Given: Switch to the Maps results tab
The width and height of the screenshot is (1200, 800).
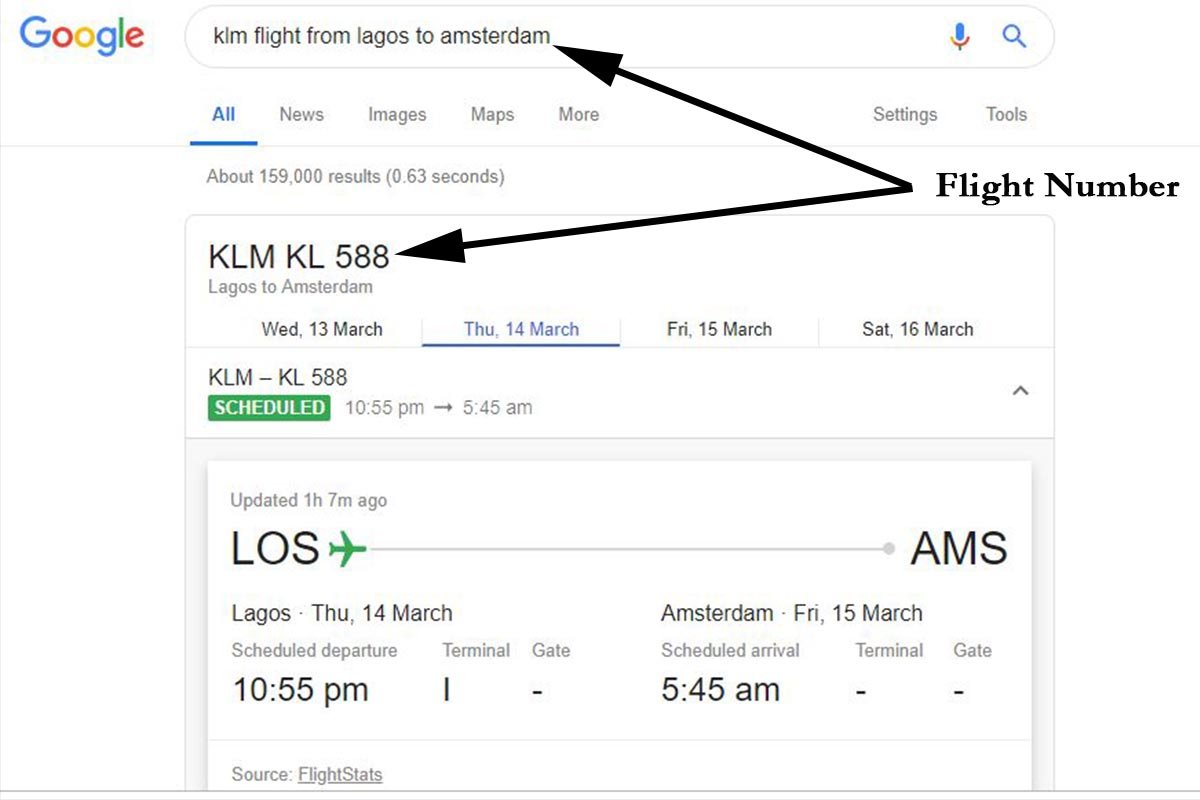Looking at the screenshot, I should tap(492, 115).
